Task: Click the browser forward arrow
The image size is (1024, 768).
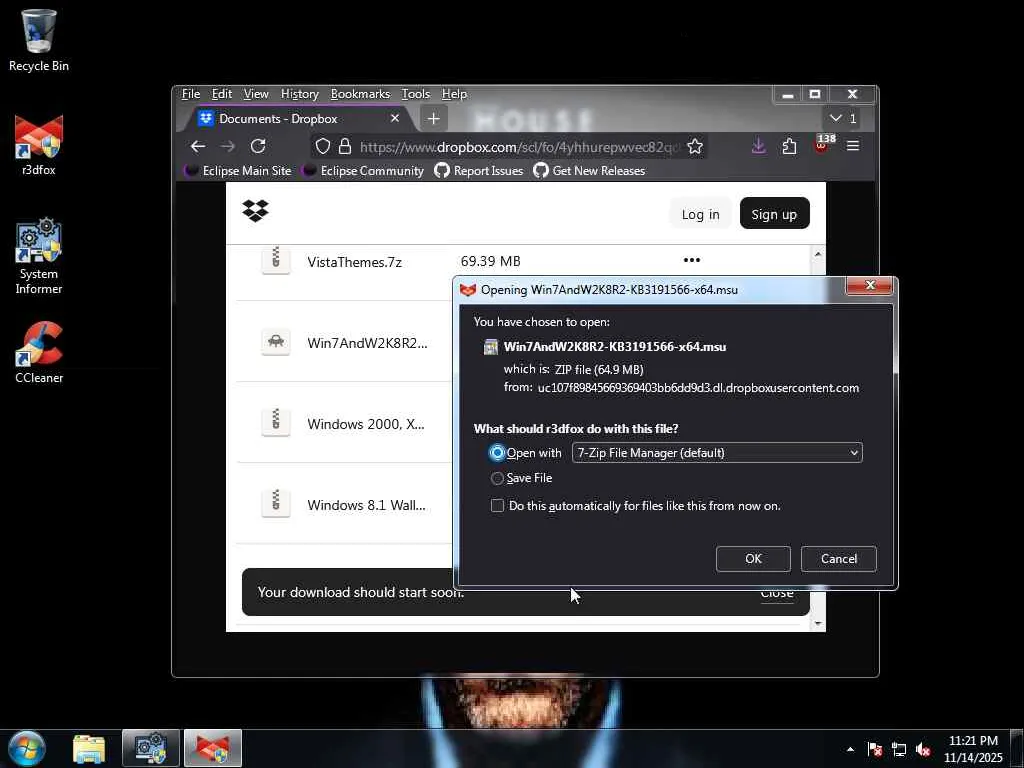Action: point(227,146)
